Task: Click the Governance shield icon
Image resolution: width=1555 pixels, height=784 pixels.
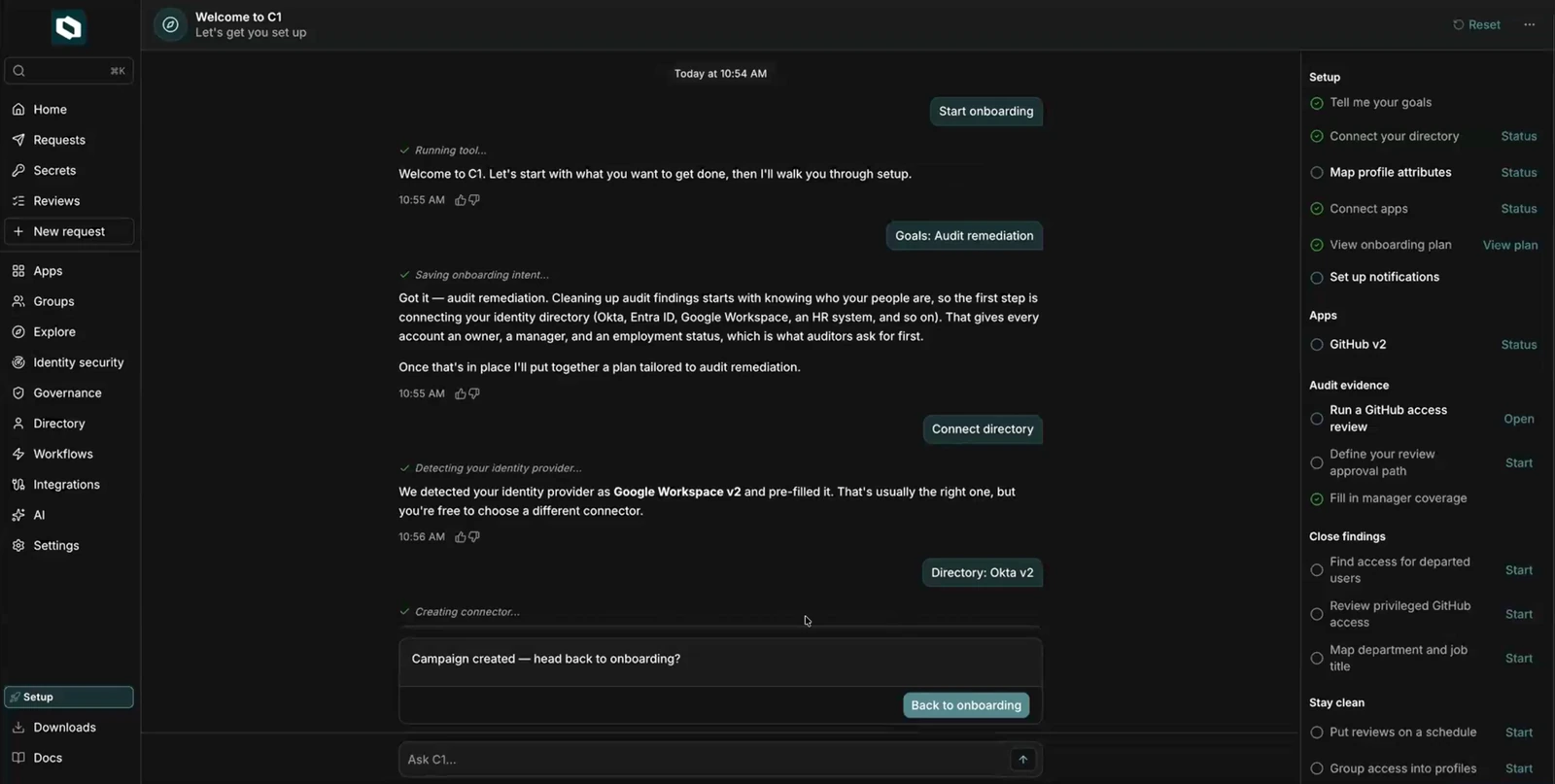Action: (18, 392)
